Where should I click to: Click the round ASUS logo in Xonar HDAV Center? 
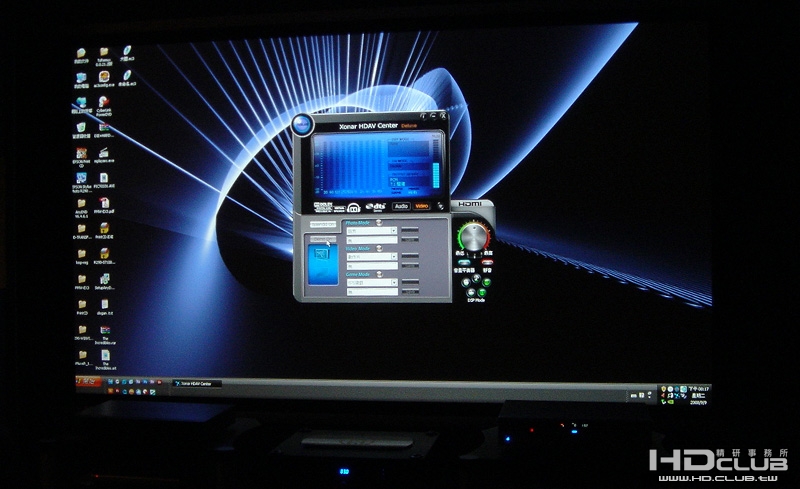point(302,125)
